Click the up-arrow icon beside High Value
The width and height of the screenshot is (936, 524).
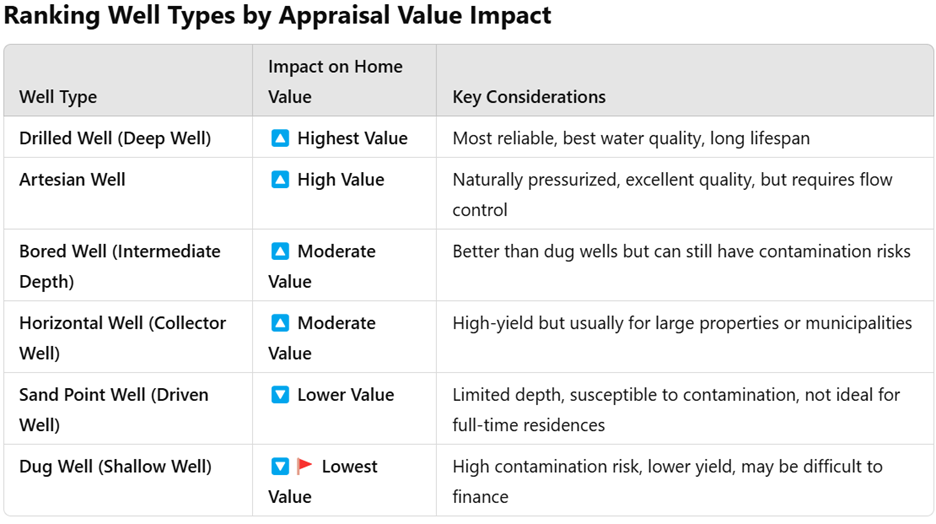click(x=280, y=180)
